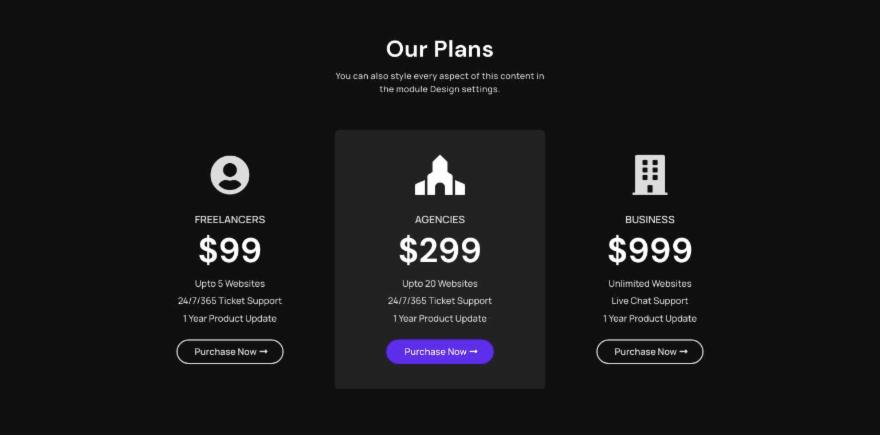Click the arrow in the purple Purchase Now
This screenshot has height=435, width=880.
474,352
